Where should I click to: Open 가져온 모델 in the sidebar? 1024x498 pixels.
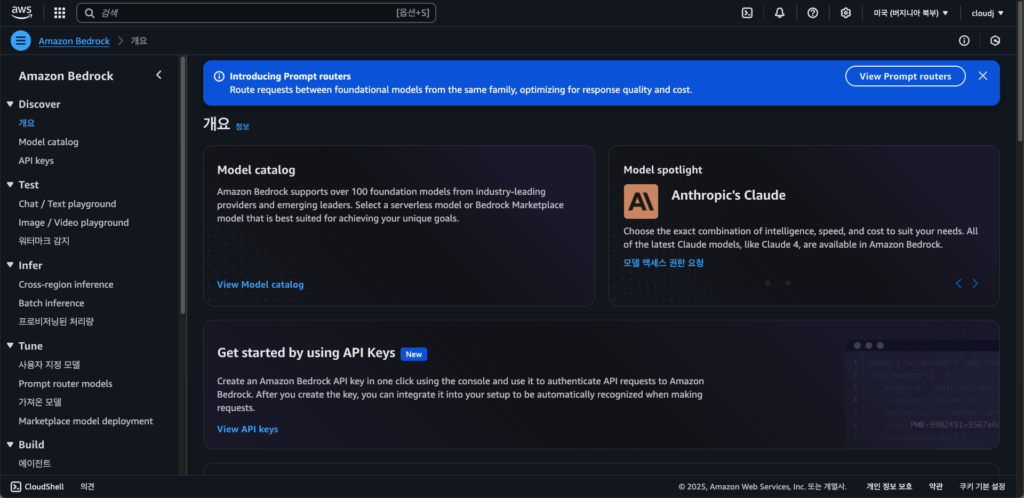[40, 402]
